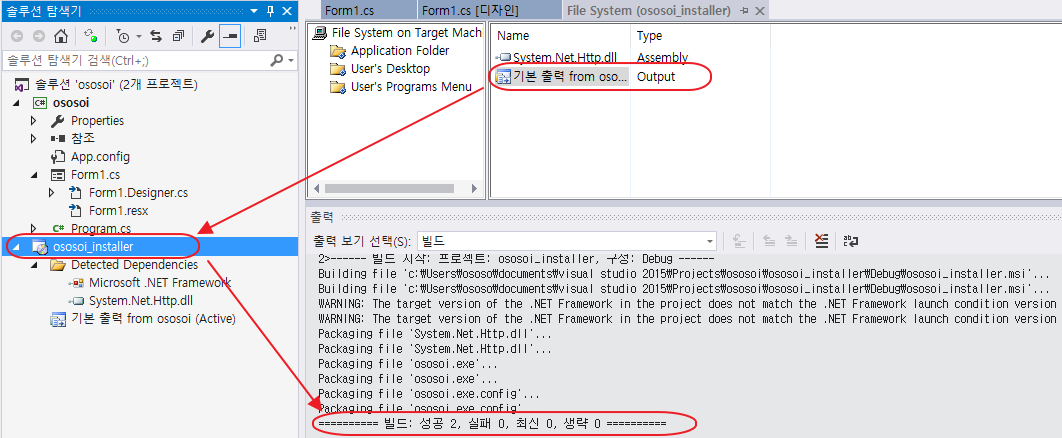The height and width of the screenshot is (438, 1062).
Task: Toggle pin on File System tab
Action: [745, 11]
